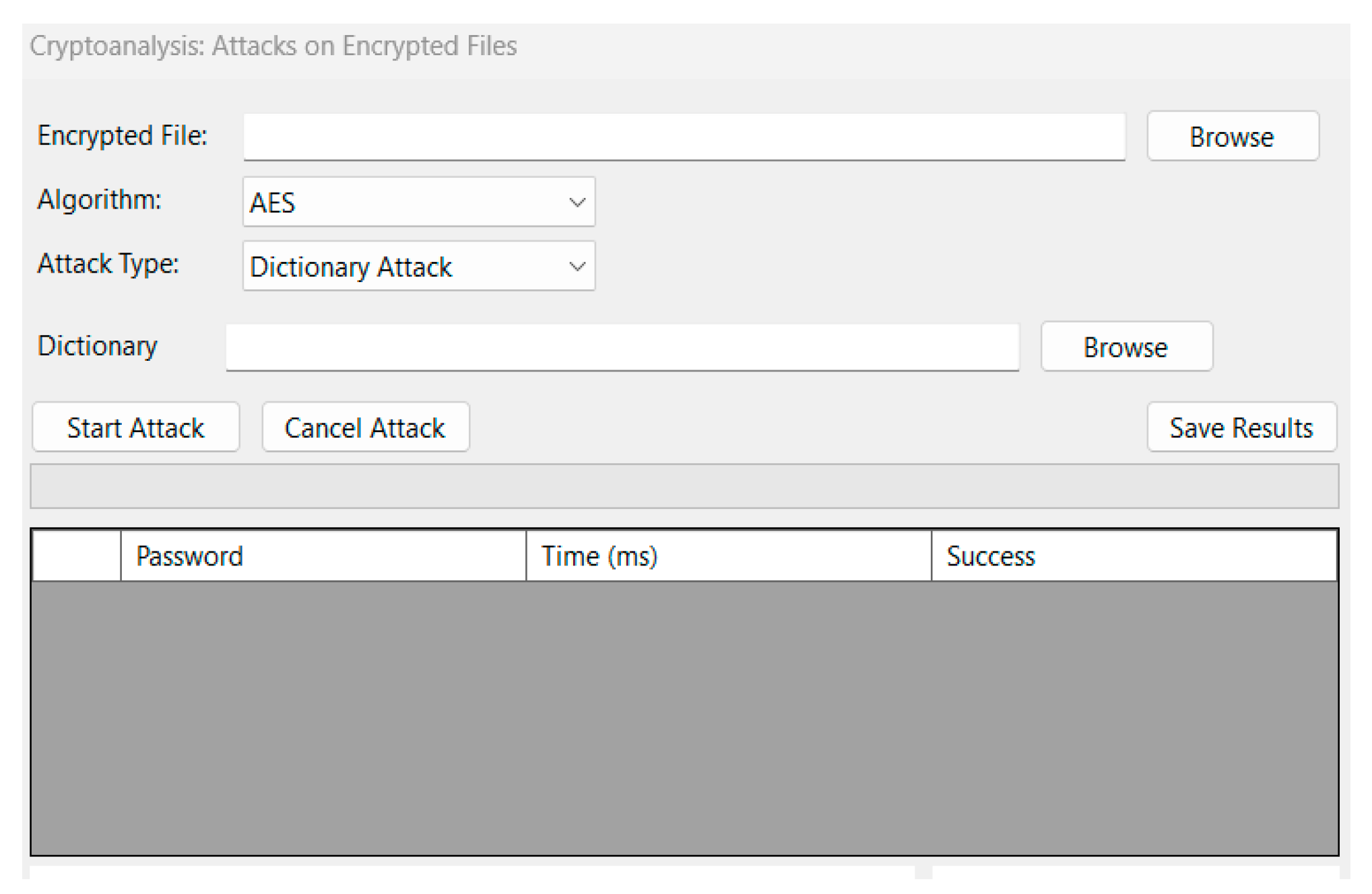Select all rows via the table corner cell

[76, 556]
